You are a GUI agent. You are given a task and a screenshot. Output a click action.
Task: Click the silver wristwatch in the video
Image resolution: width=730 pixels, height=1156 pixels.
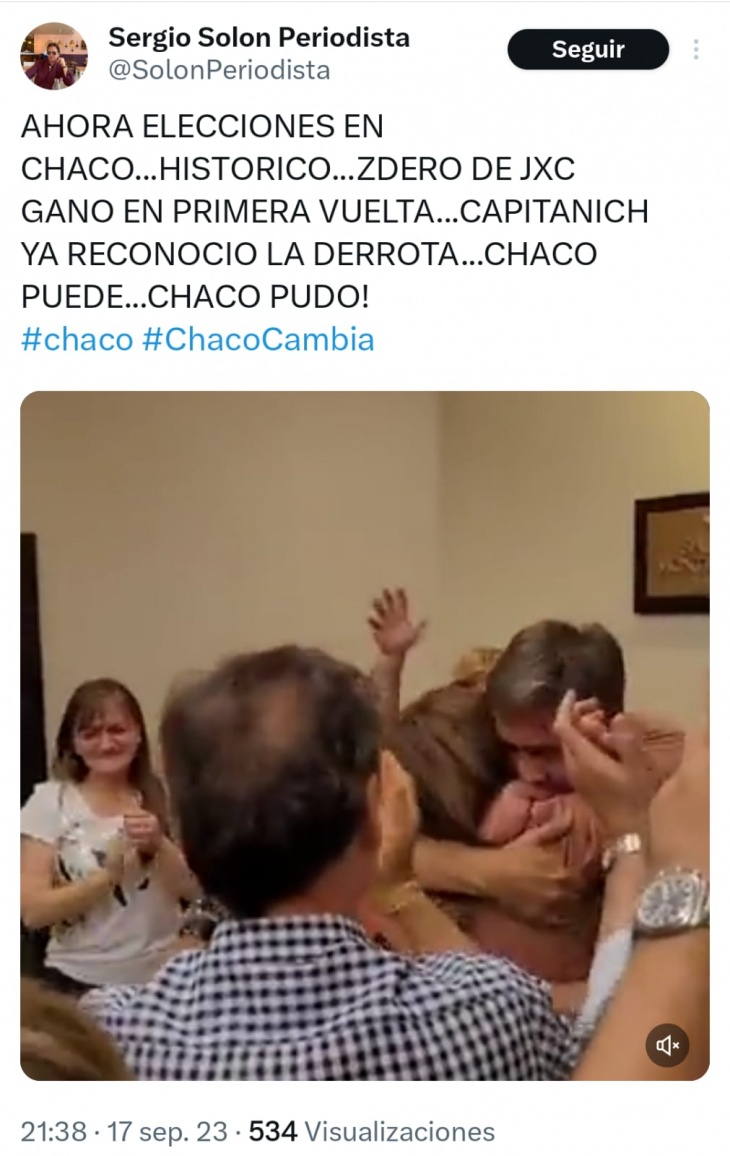pyautogui.click(x=672, y=903)
